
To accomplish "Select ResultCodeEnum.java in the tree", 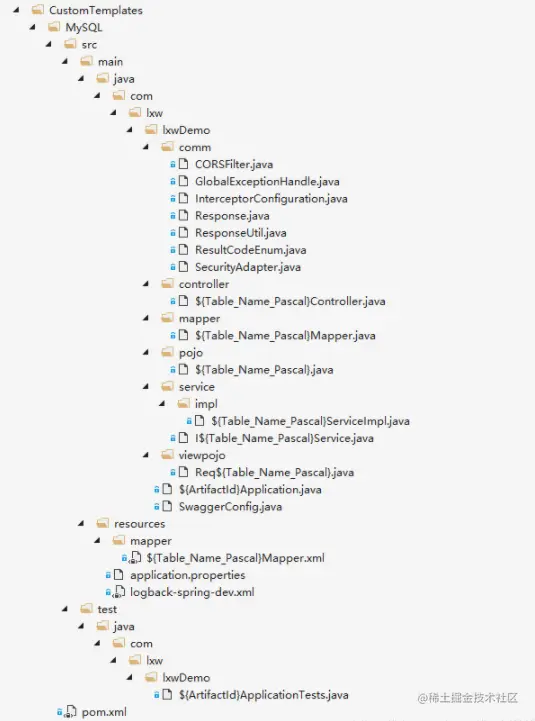I will pyautogui.click(x=250, y=250).
